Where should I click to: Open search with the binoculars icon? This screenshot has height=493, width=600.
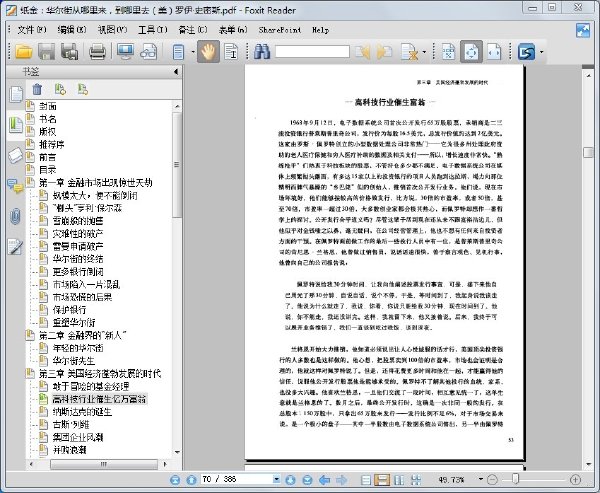[x=262, y=51]
